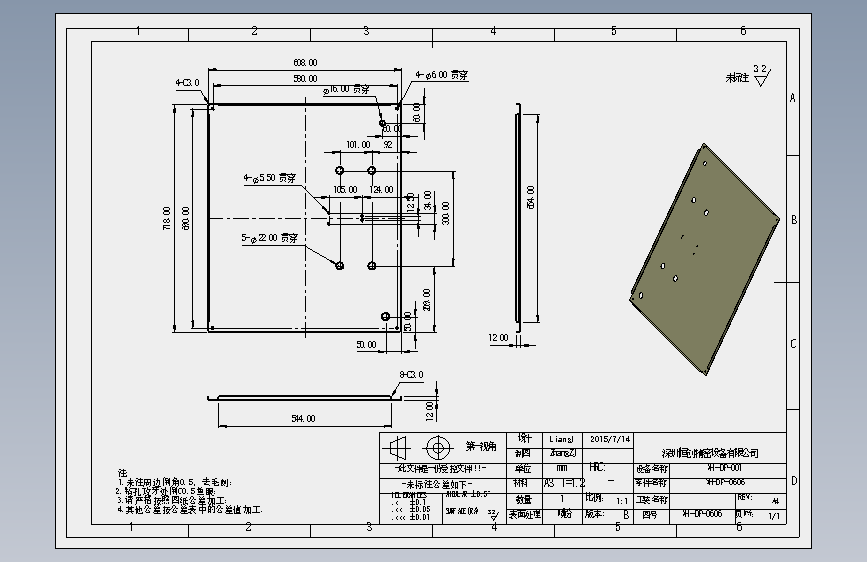Click the surface roughness 3.2 symbol top right
The width and height of the screenshot is (867, 562).
tap(761, 76)
